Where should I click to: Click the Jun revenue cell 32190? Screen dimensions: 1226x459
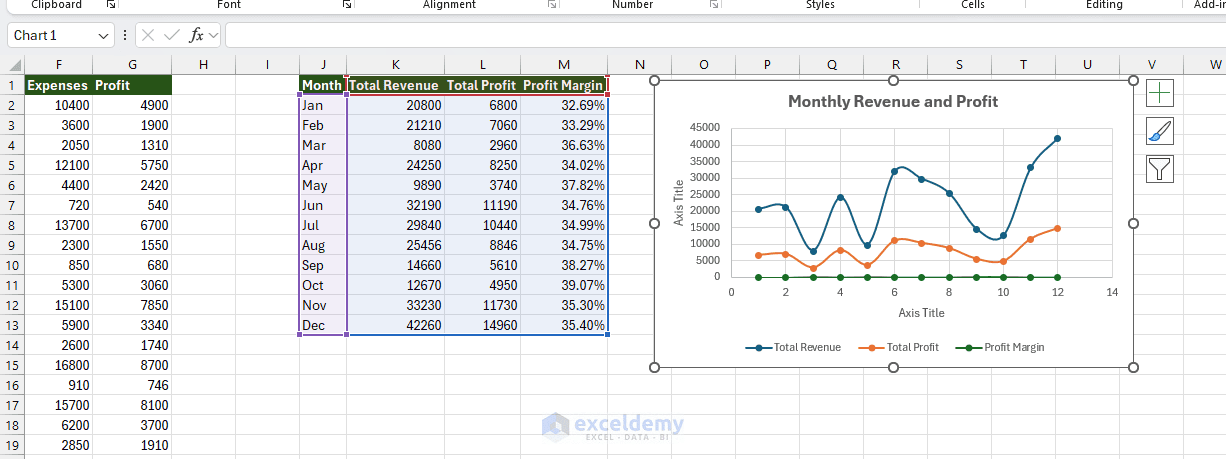point(396,205)
